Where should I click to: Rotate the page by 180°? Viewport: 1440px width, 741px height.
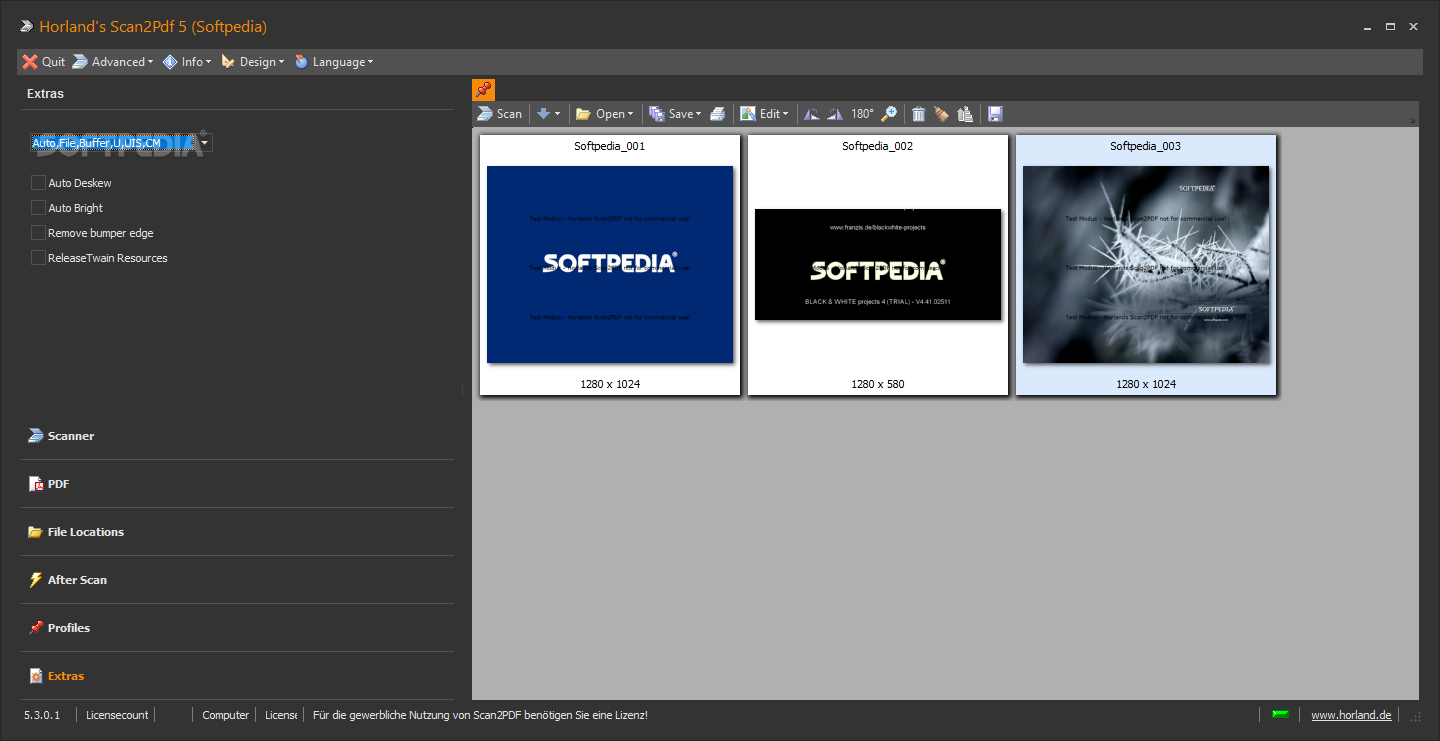[862, 114]
